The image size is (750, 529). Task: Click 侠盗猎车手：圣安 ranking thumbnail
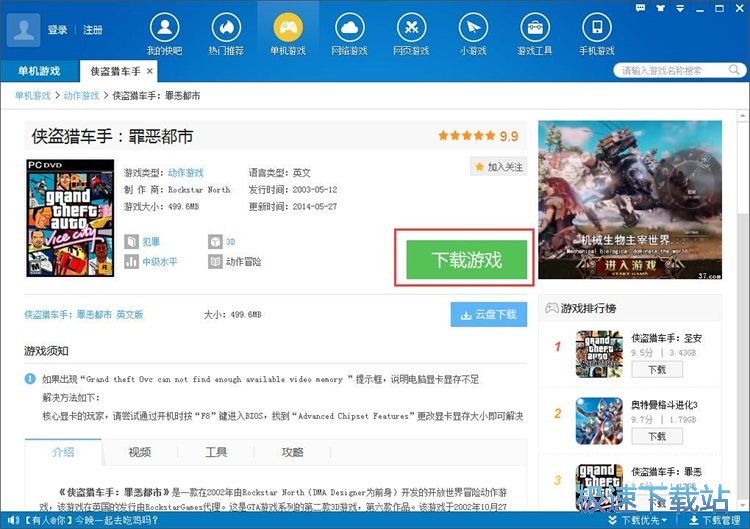point(599,354)
